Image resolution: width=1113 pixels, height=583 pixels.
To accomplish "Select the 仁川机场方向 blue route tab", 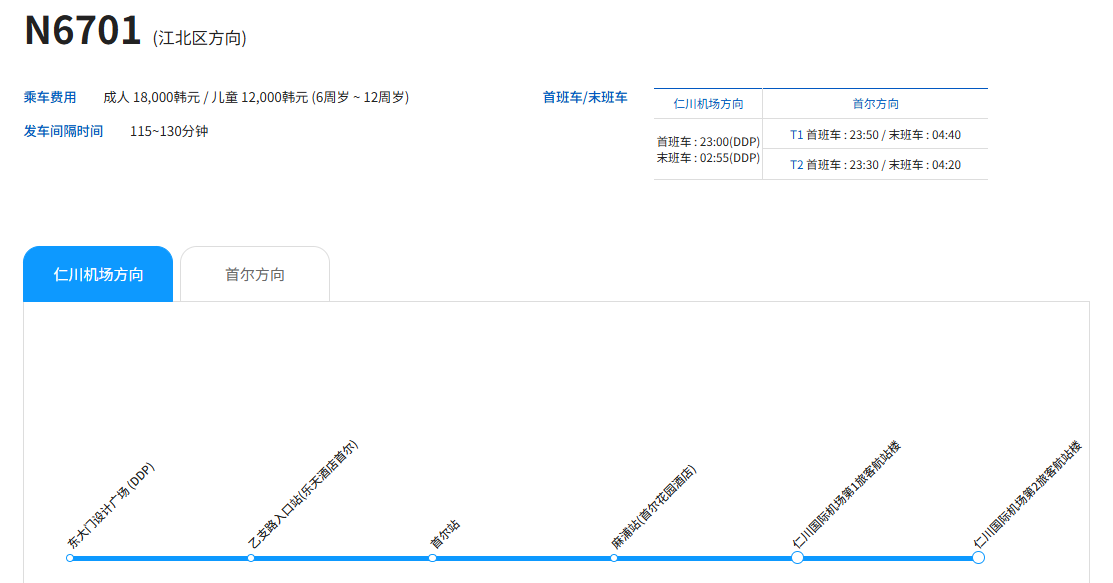I will [x=98, y=274].
